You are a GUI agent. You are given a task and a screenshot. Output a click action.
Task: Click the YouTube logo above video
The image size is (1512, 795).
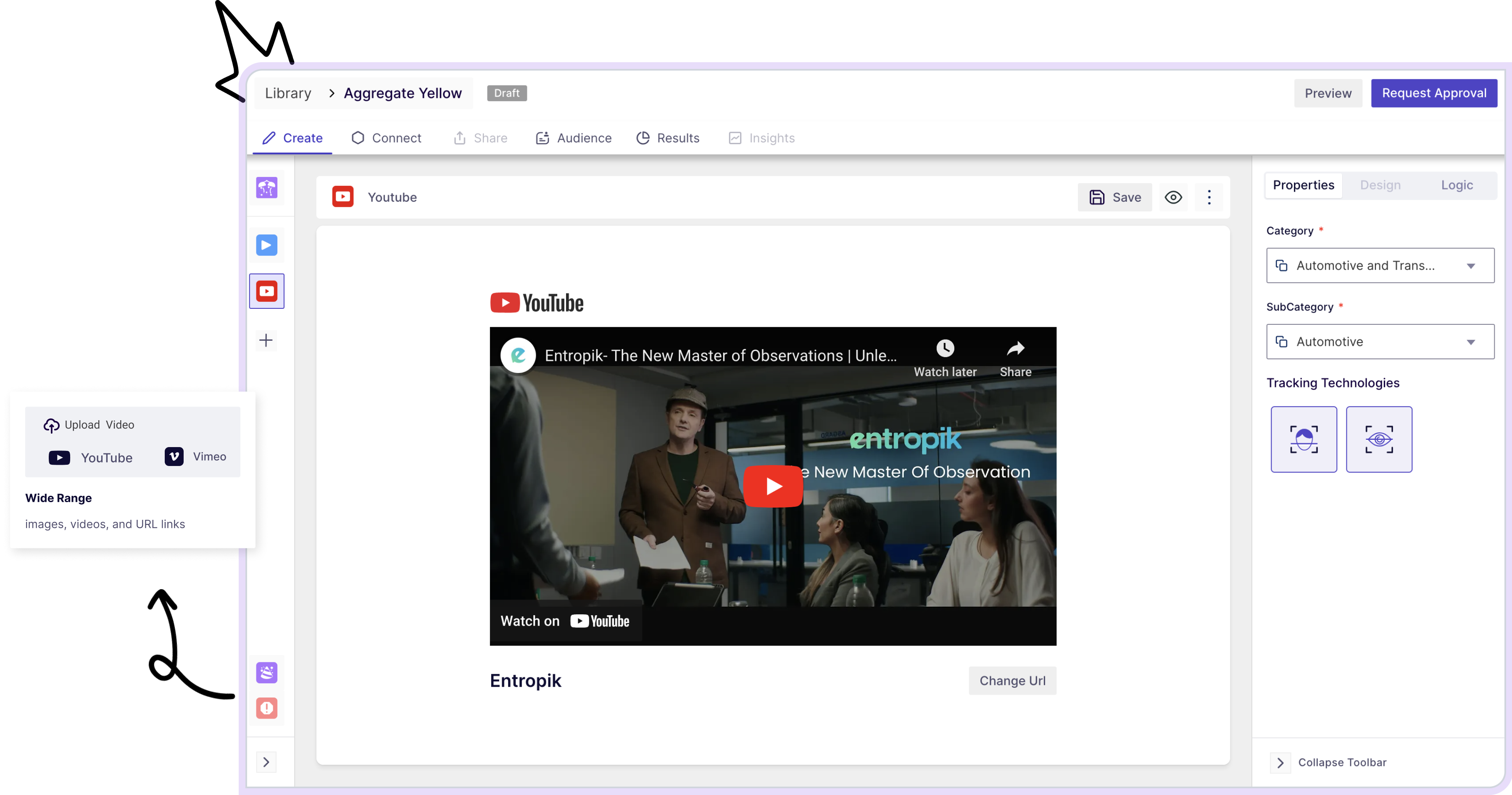tap(537, 303)
